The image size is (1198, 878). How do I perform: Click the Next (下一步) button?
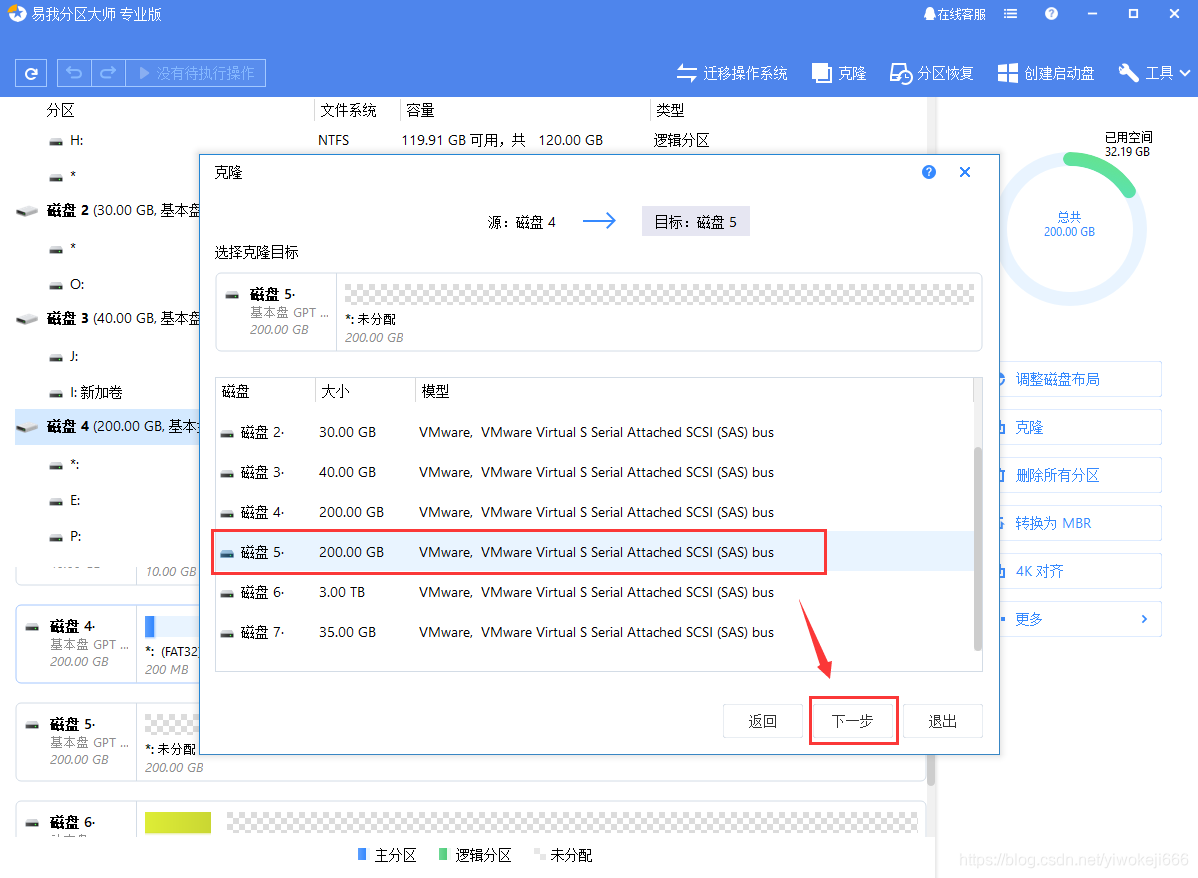[x=853, y=721]
